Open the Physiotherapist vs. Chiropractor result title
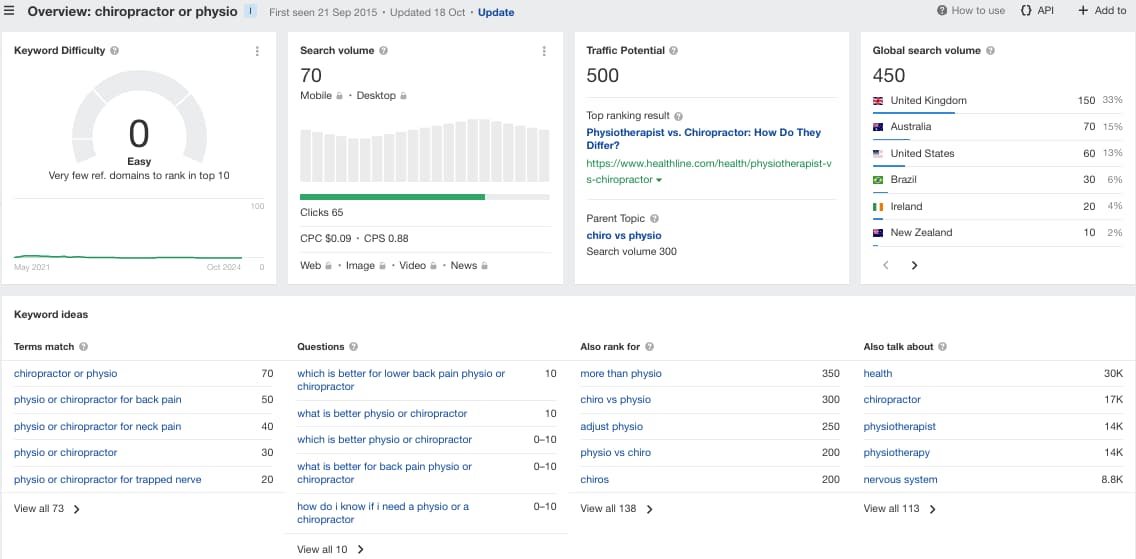 (703, 139)
